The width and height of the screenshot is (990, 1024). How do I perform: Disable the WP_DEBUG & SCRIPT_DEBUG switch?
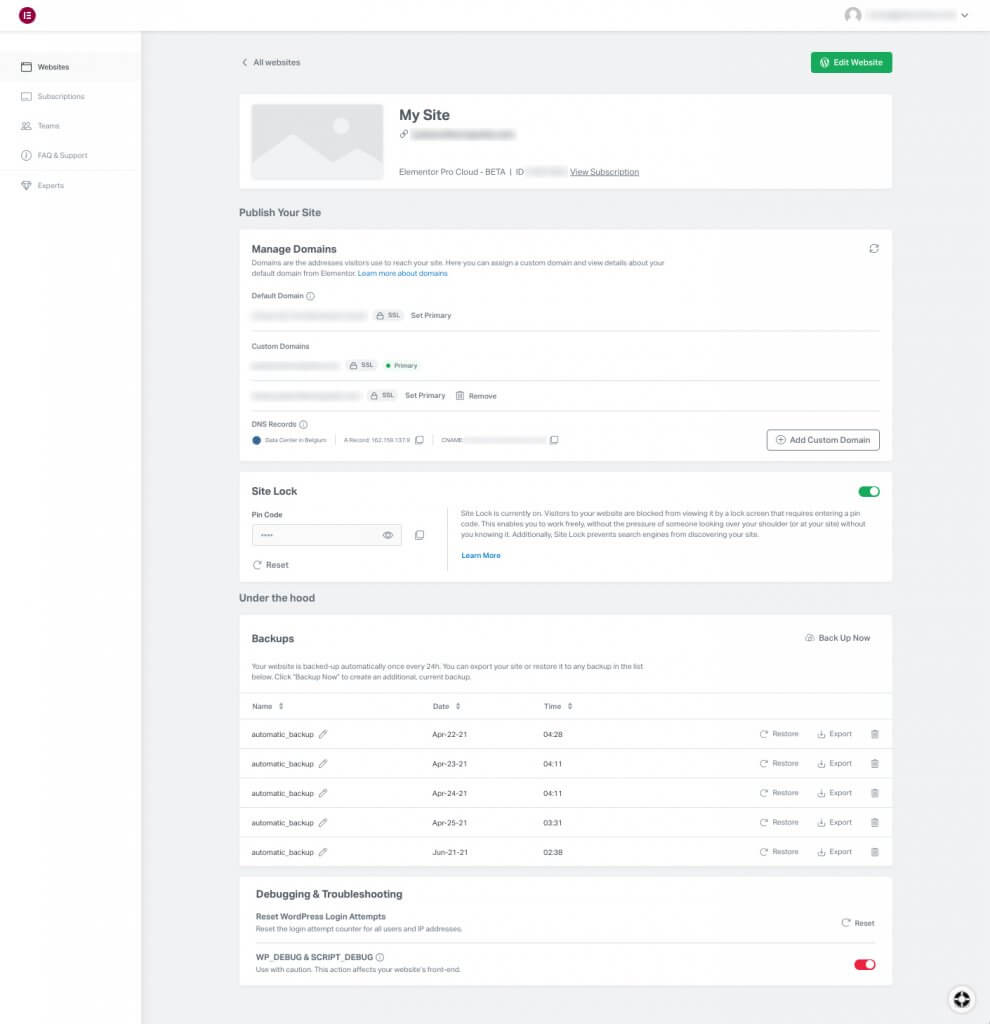864,964
